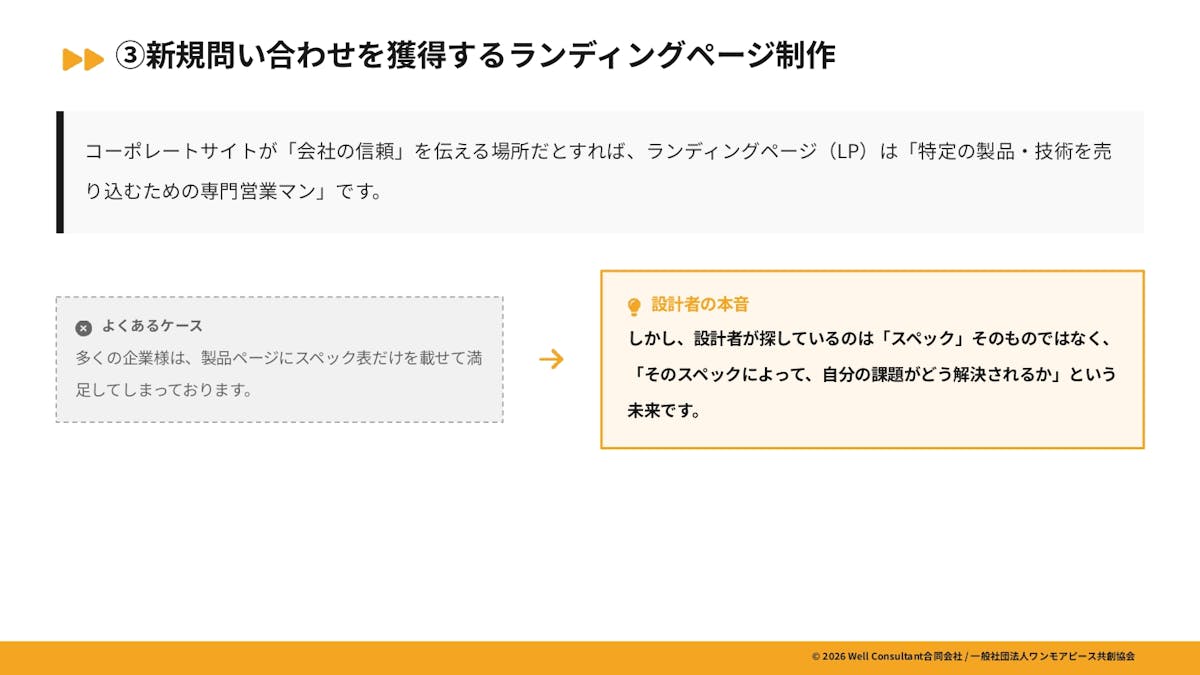The height and width of the screenshot is (675, 1200).
Task: Click the line starting 多くの企業様は
Action: coord(278,358)
